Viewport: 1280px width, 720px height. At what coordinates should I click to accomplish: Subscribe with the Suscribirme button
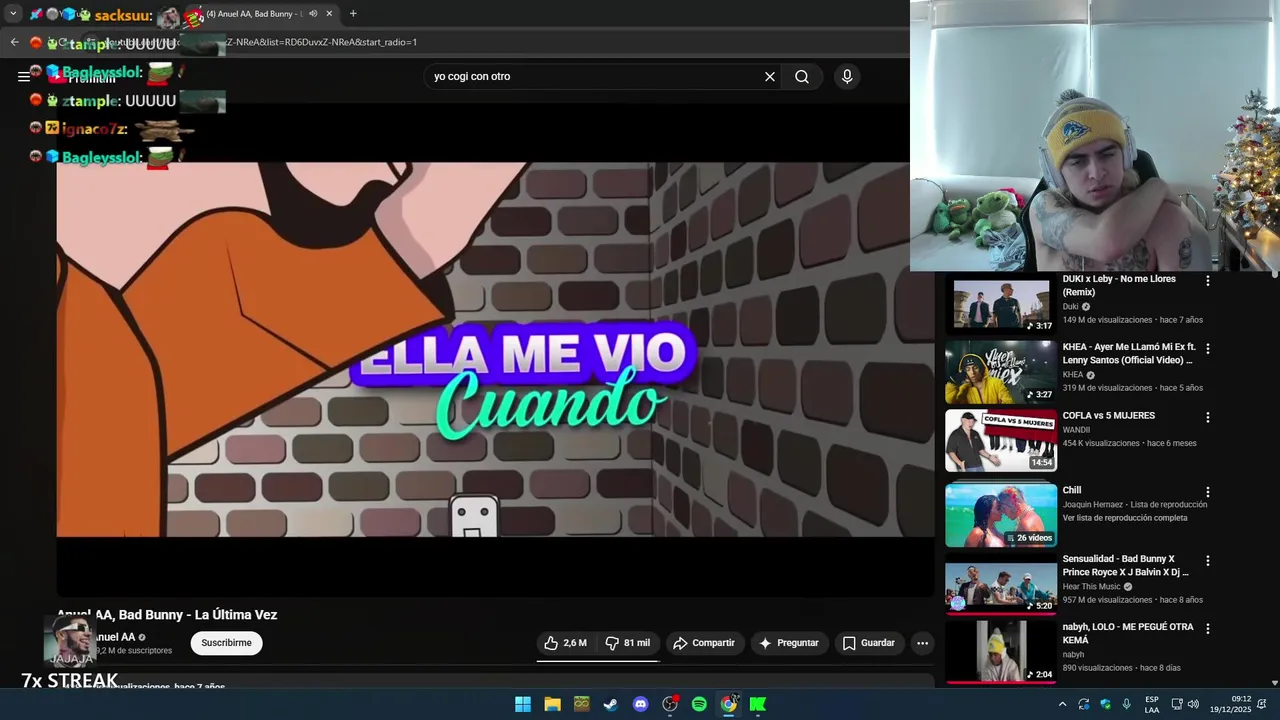(x=226, y=643)
